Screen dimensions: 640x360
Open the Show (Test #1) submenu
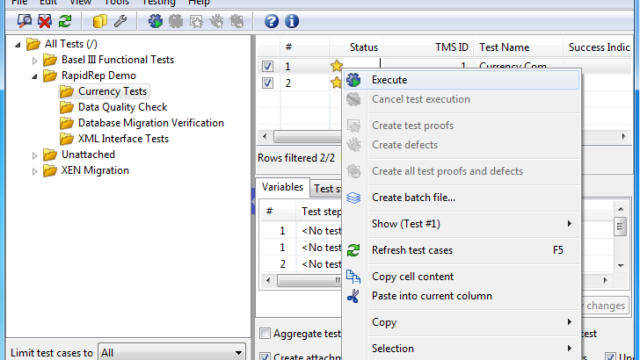point(462,224)
